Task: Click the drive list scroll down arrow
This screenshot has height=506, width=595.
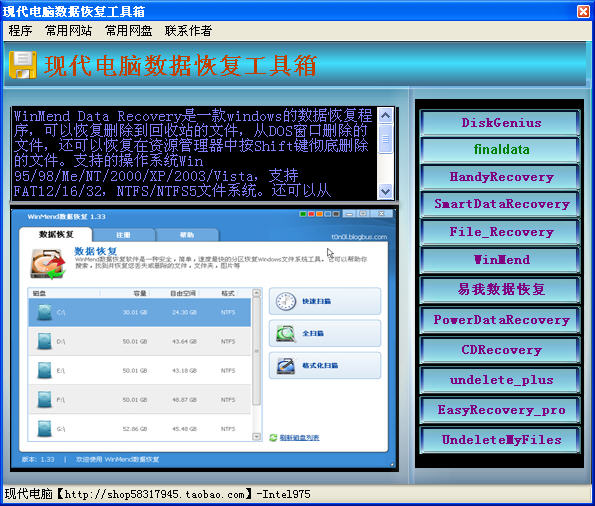Action: (257, 437)
